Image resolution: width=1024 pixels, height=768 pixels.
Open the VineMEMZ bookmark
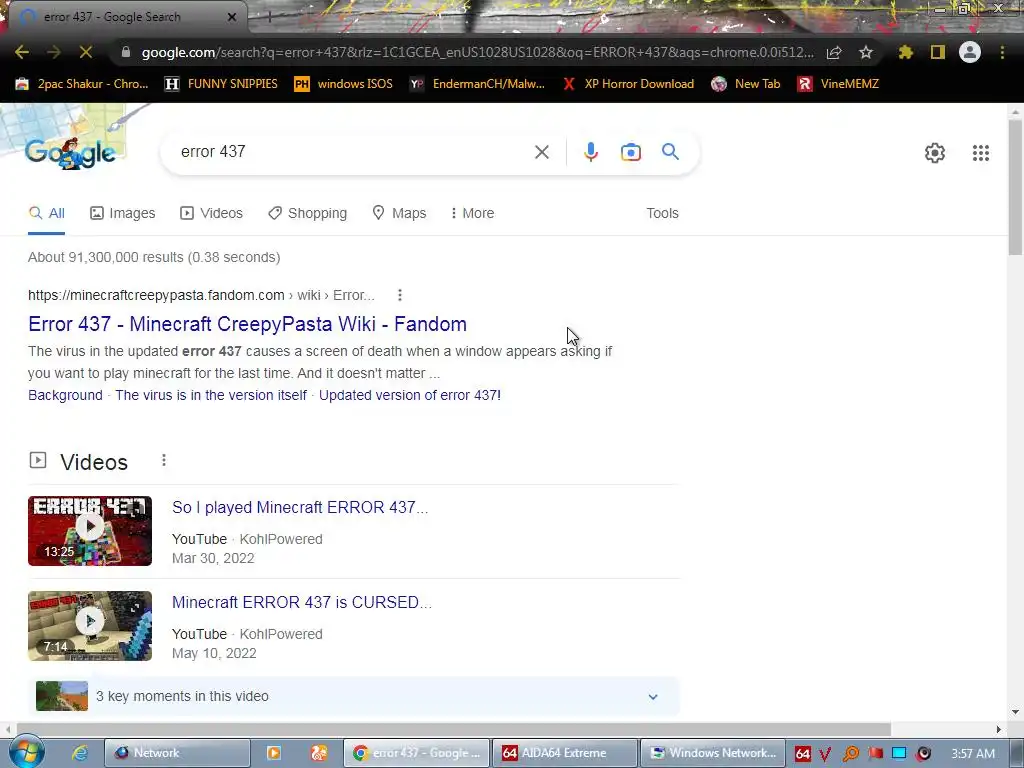[x=838, y=84]
